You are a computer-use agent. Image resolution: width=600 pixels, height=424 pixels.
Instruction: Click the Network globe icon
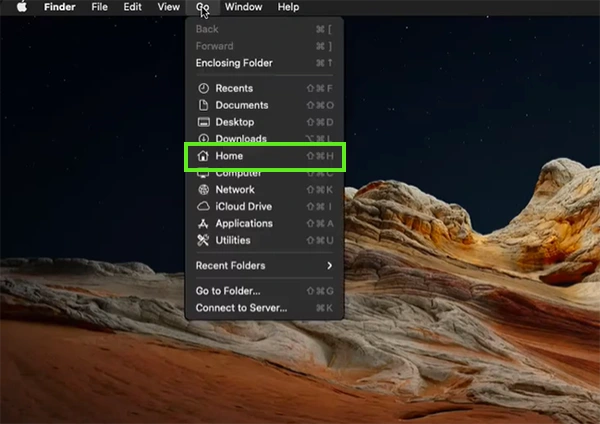tap(203, 189)
